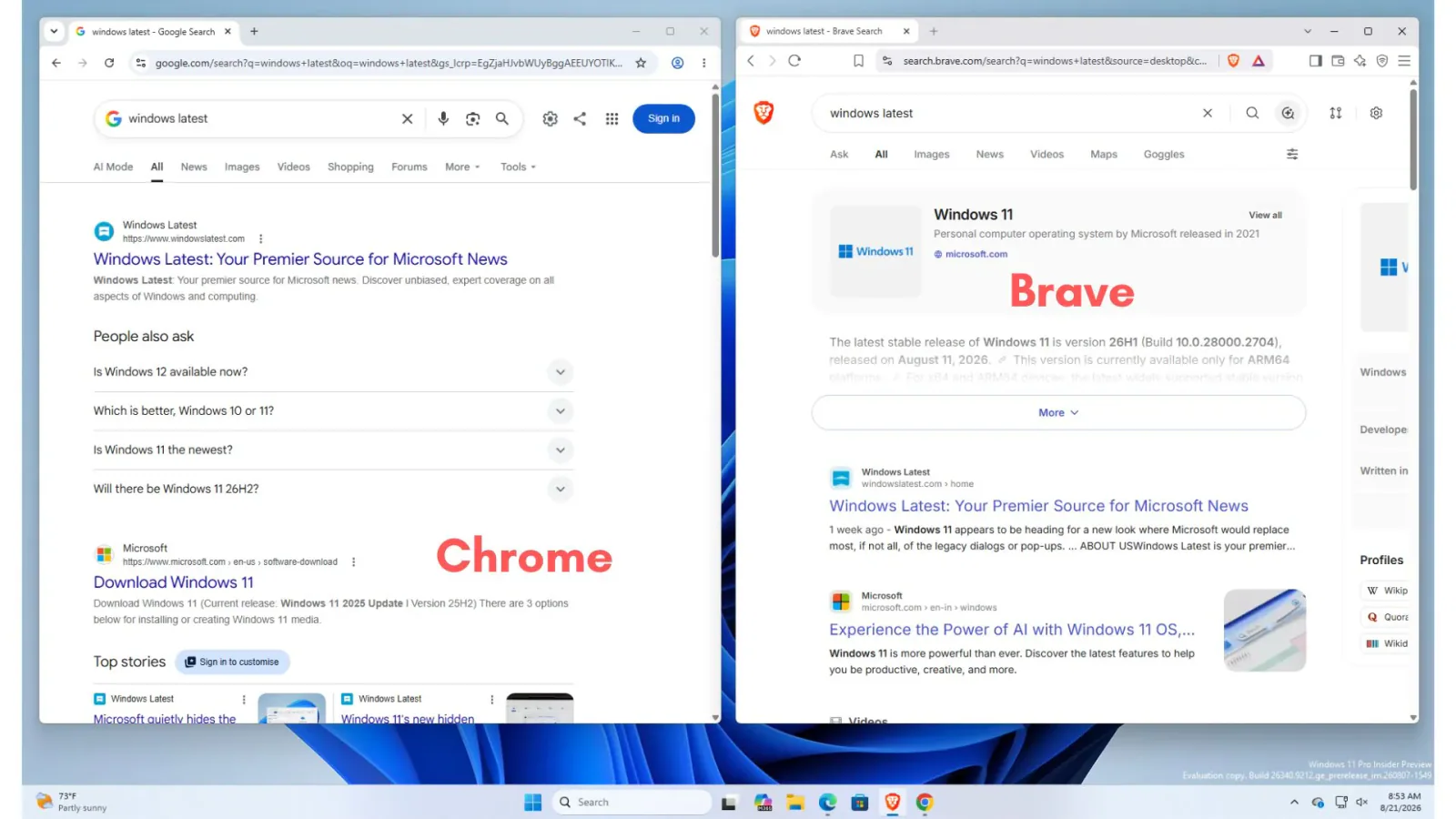The height and width of the screenshot is (819, 1456).
Task: Click the Brave search input field
Action: pyautogui.click(x=1010, y=113)
